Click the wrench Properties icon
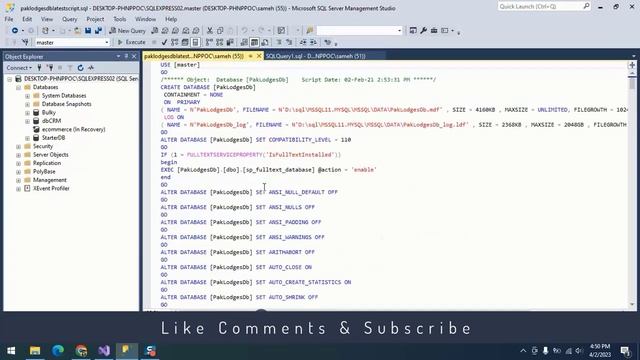 tap(423, 31)
